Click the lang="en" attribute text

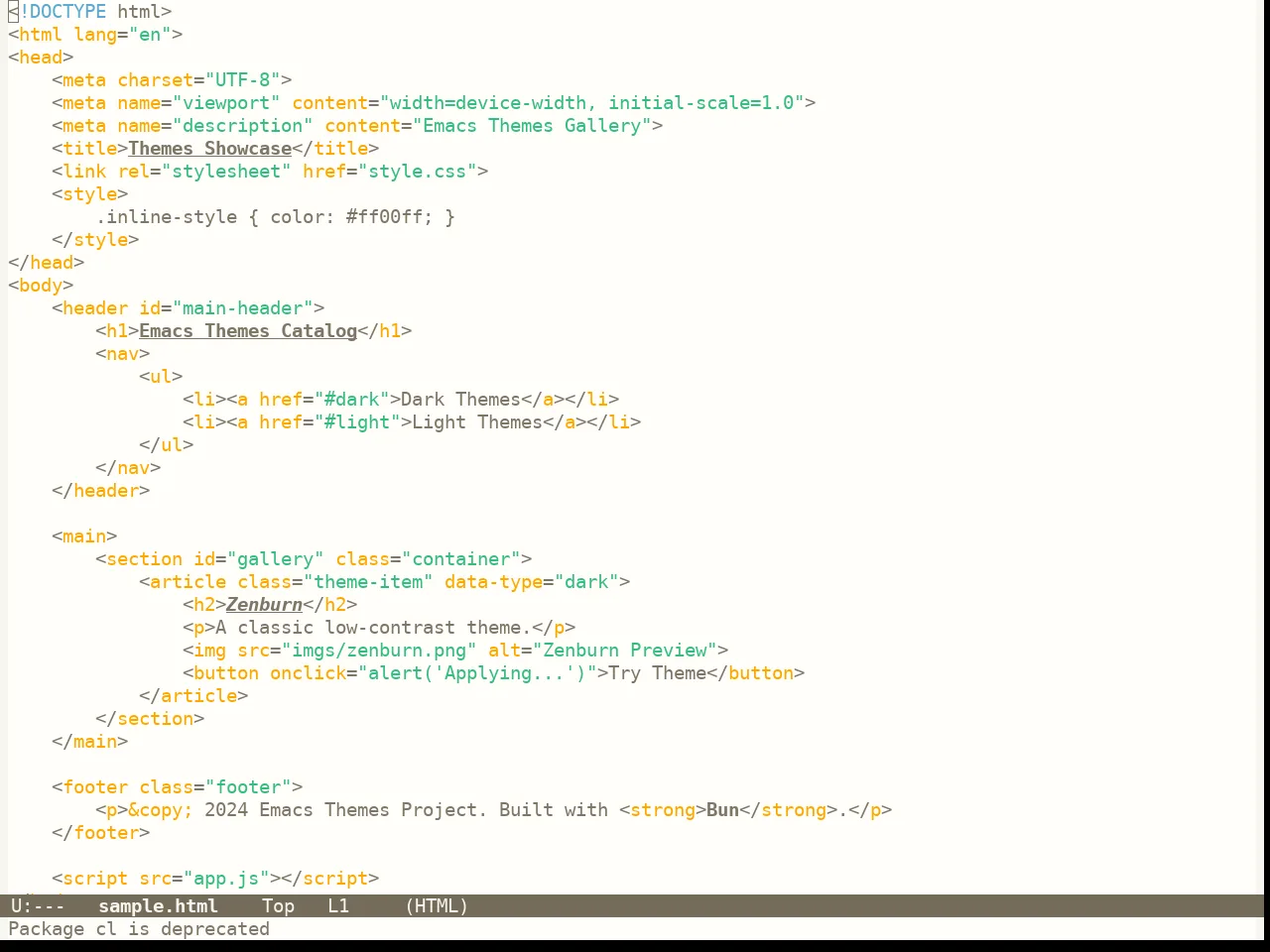pyautogui.click(x=122, y=35)
